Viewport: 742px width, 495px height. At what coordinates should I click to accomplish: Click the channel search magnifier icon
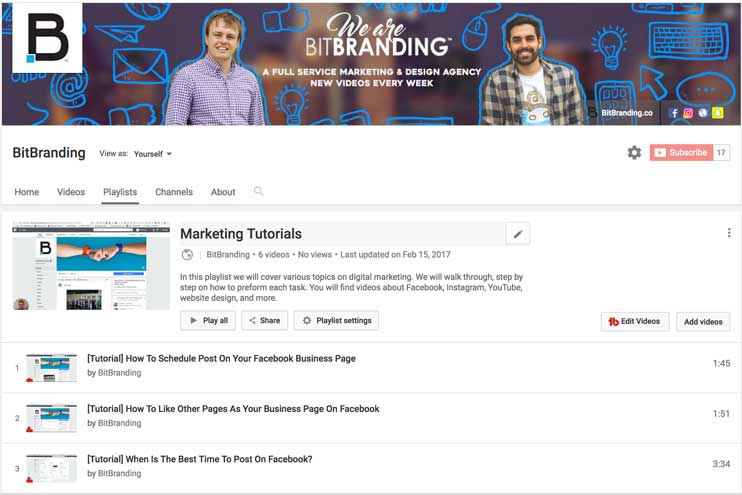[258, 191]
